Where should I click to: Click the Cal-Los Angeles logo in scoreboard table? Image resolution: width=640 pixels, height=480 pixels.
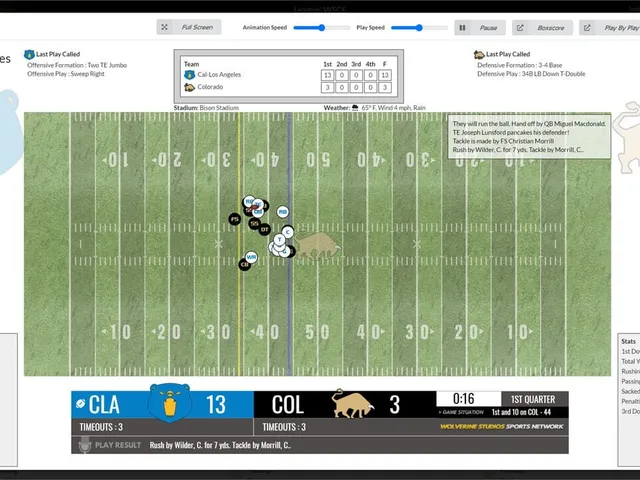(189, 75)
